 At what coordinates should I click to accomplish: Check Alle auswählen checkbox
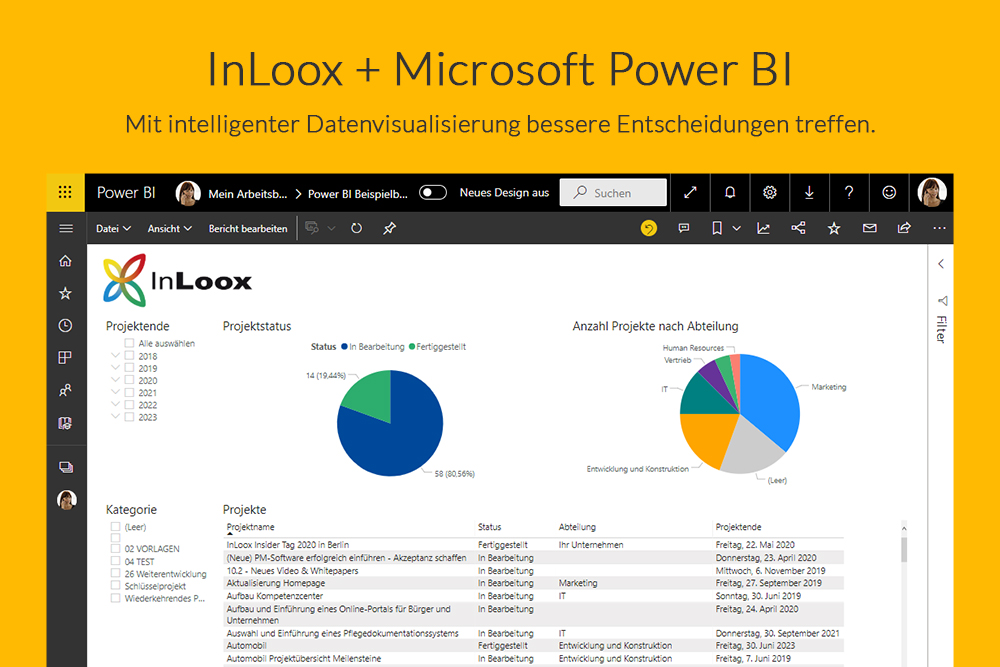pos(129,343)
